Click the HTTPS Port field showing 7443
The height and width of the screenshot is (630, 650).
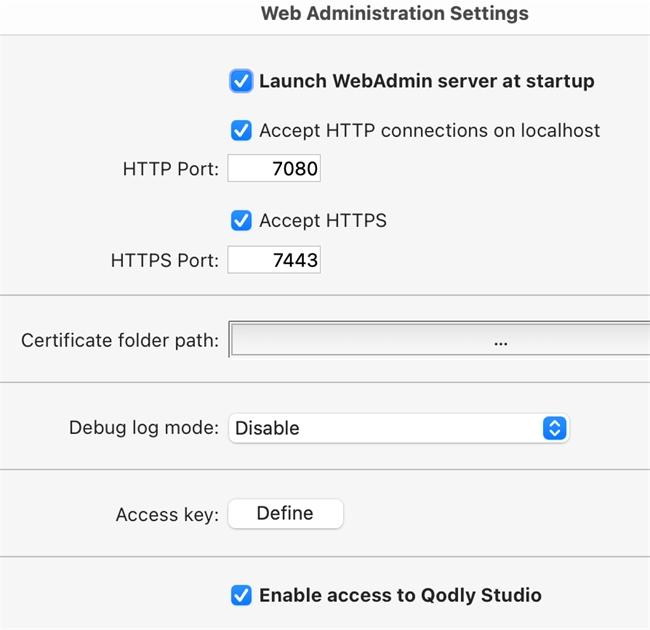coord(274,261)
